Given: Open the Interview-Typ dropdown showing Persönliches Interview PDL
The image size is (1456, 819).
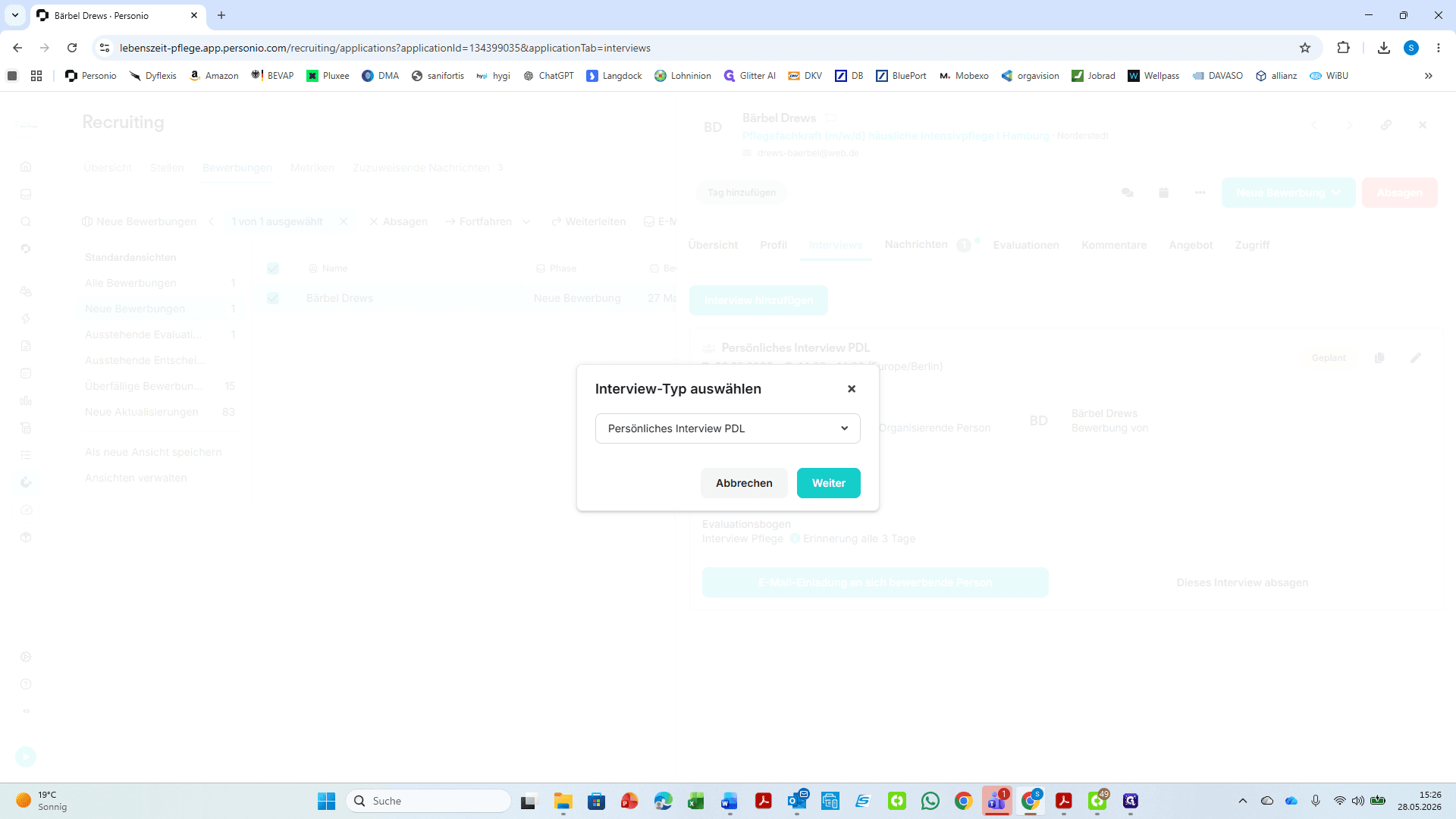Looking at the screenshot, I should pos(727,428).
